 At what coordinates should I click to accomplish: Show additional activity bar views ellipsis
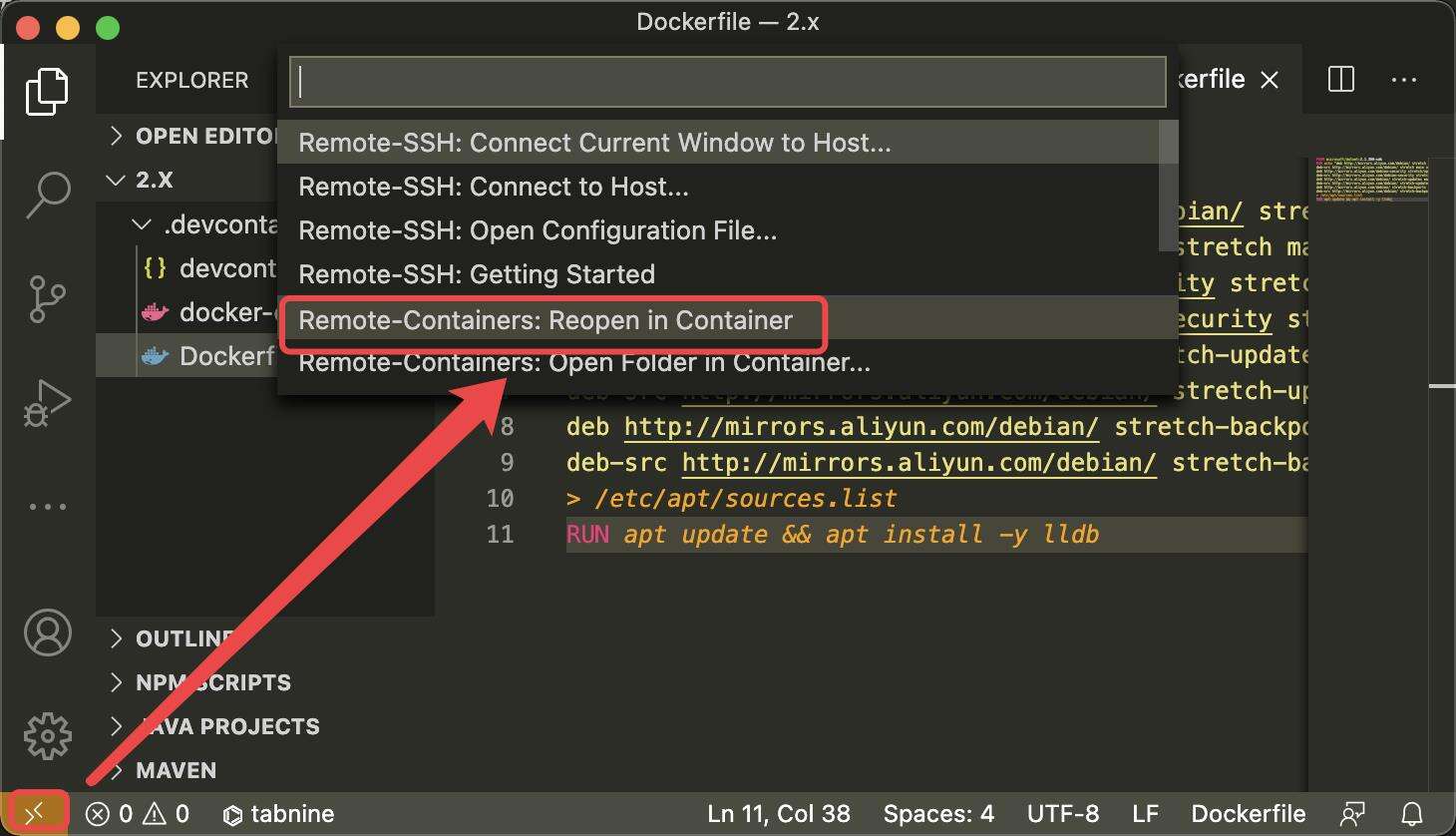coord(47,507)
